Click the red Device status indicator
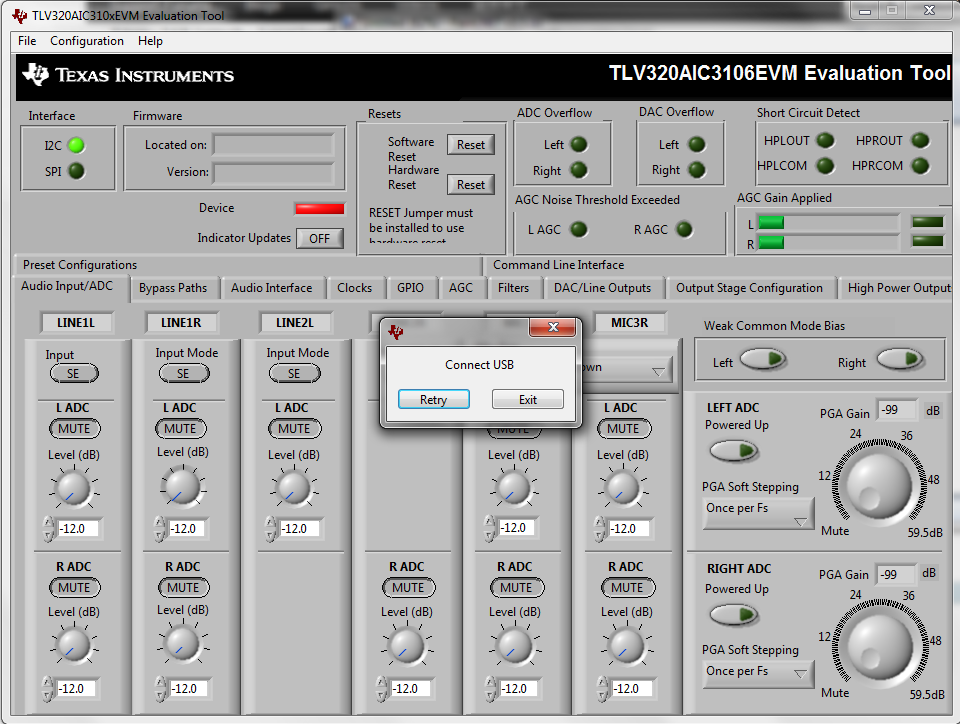Screen dimensions: 960x724 pos(320,209)
